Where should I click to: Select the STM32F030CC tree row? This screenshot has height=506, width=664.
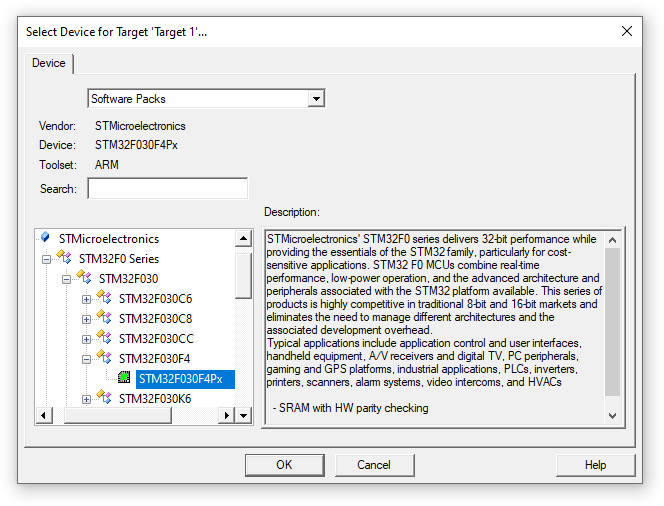tap(156, 339)
